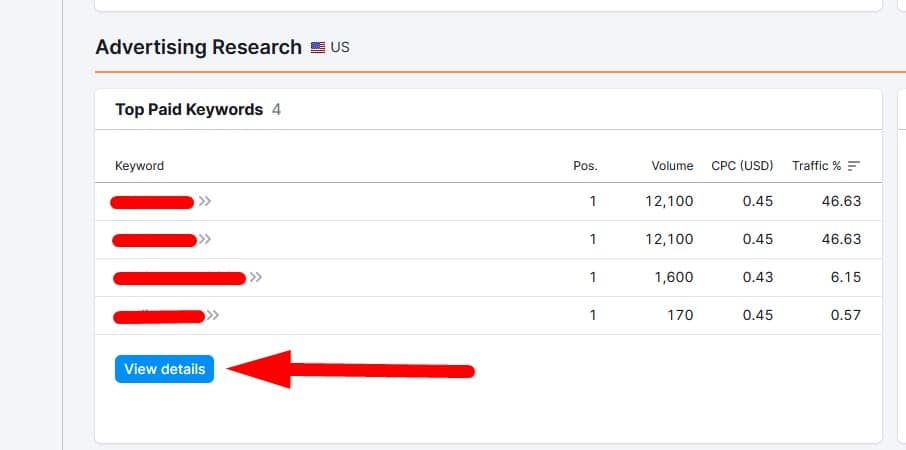Sort by the Keyword column header

(x=139, y=166)
